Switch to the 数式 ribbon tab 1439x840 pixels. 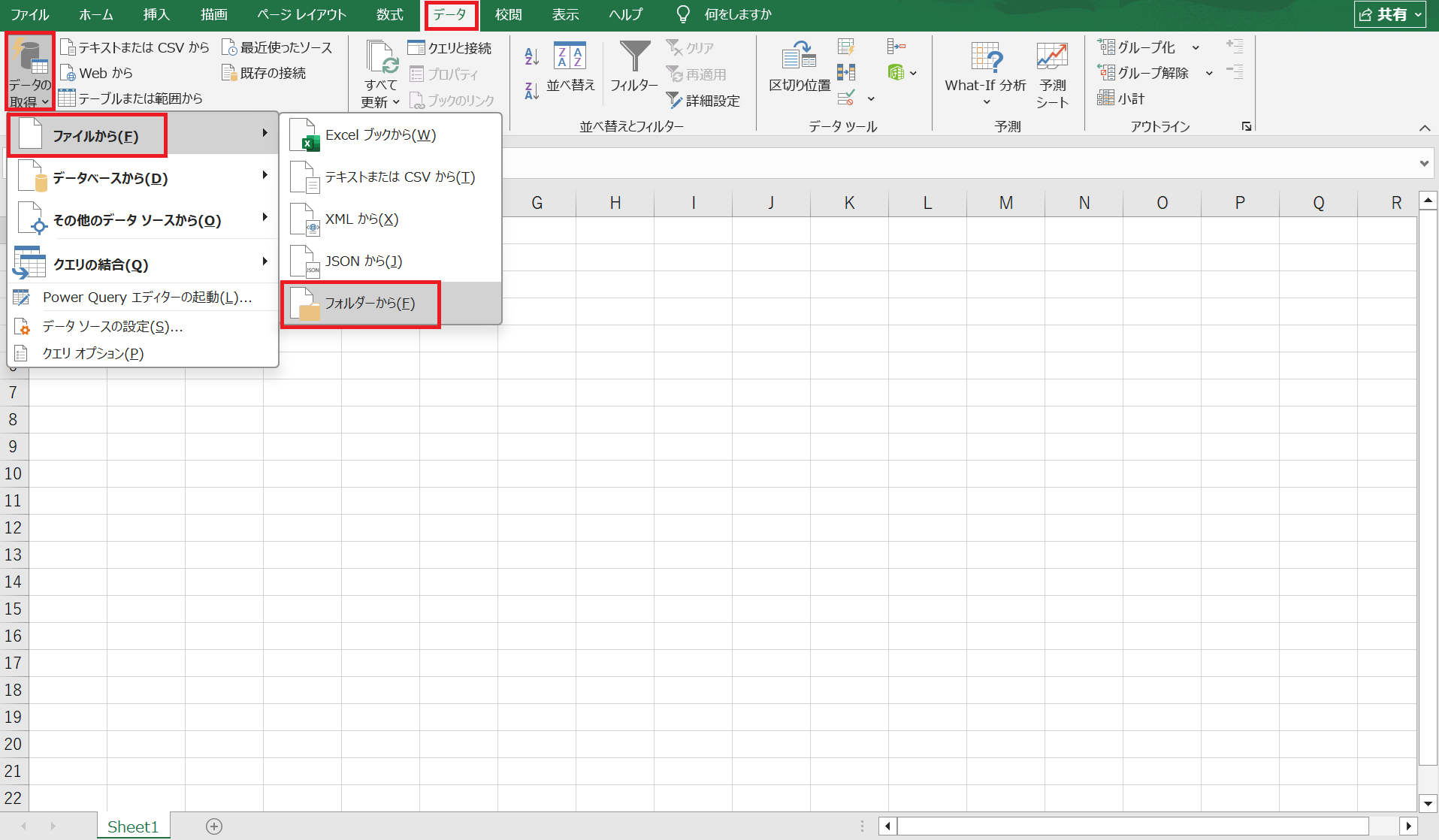coord(389,15)
